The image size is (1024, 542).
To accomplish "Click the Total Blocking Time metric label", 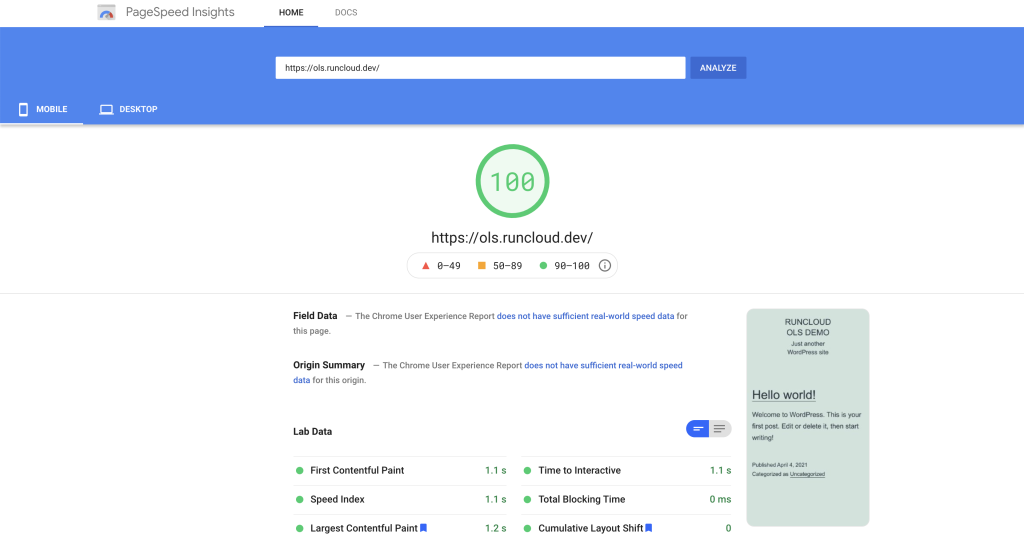I will click(x=581, y=499).
